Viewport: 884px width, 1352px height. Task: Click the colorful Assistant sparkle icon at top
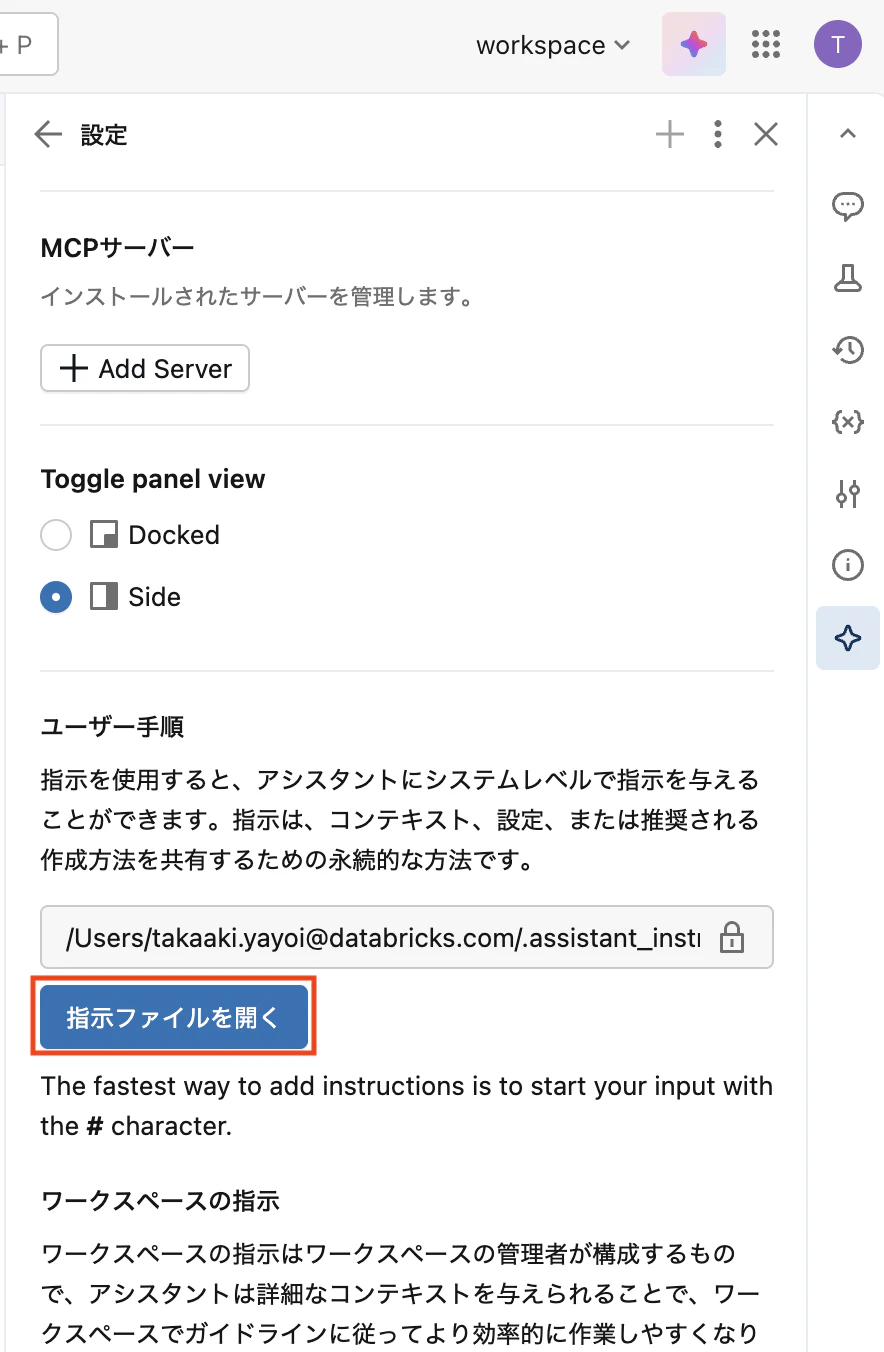tap(693, 44)
